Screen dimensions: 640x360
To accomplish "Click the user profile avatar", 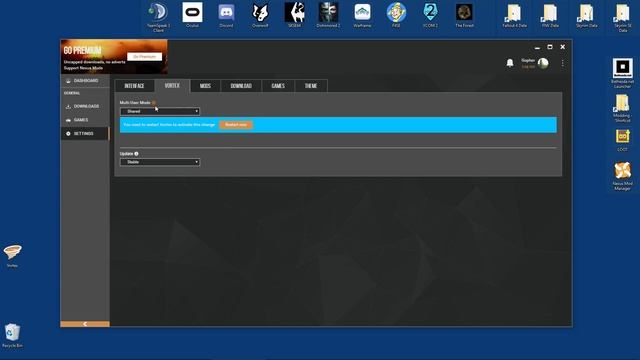I will pos(543,63).
